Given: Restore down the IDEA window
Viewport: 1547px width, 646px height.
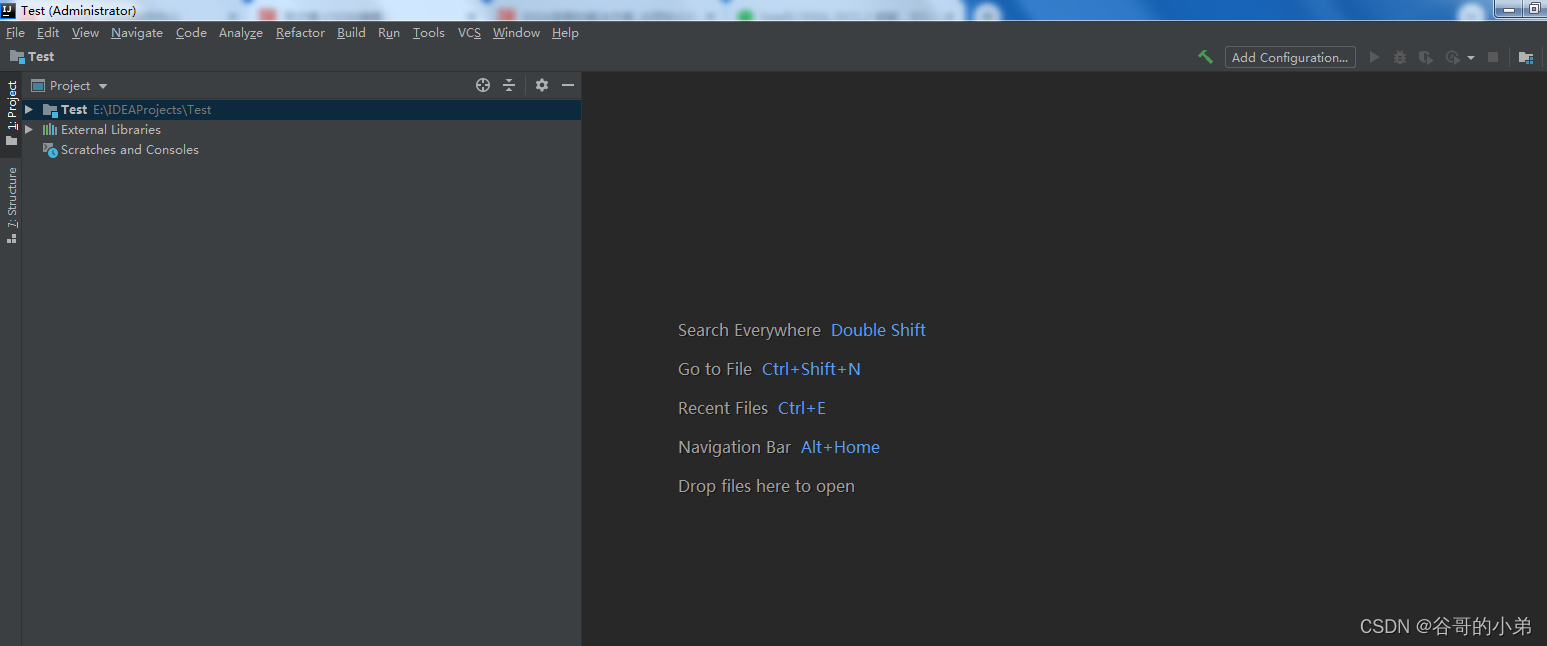Looking at the screenshot, I should (x=1535, y=9).
